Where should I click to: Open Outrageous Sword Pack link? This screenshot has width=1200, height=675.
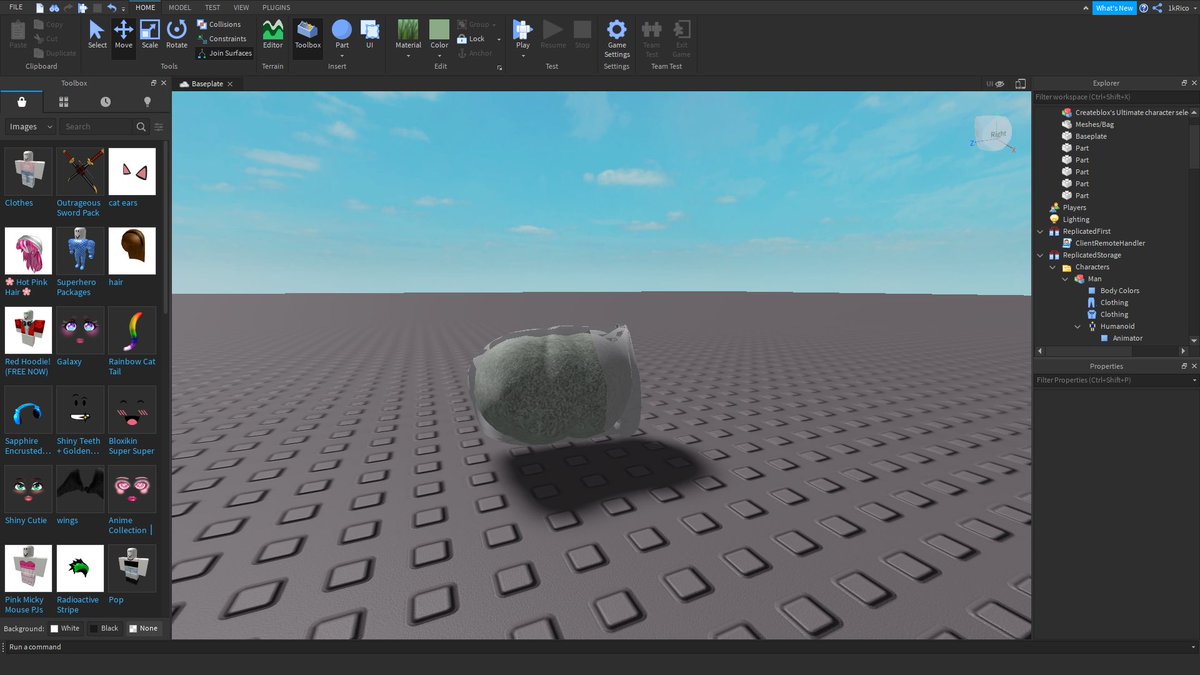coord(79,208)
